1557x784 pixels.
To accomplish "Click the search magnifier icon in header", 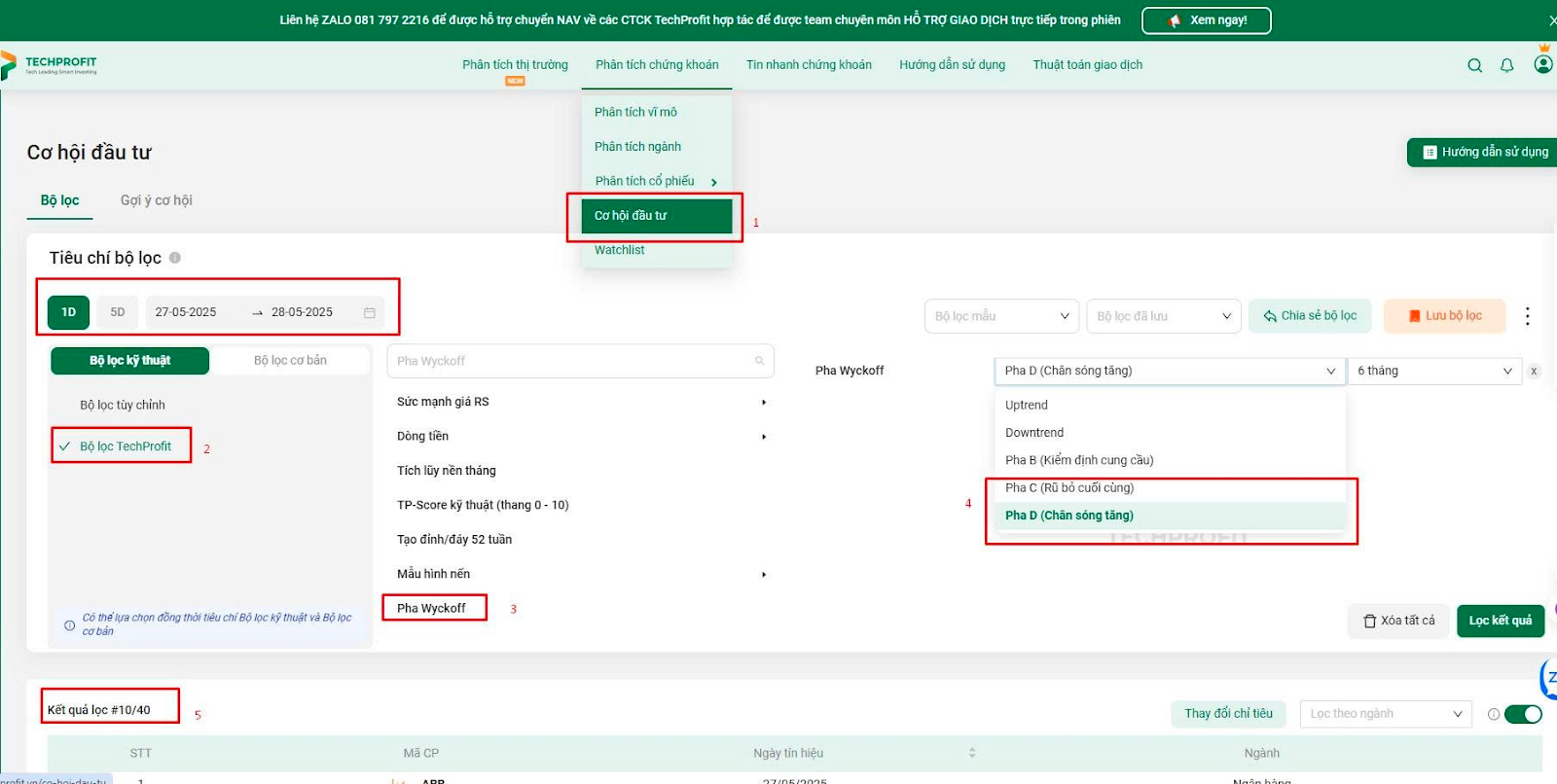I will point(1474,65).
